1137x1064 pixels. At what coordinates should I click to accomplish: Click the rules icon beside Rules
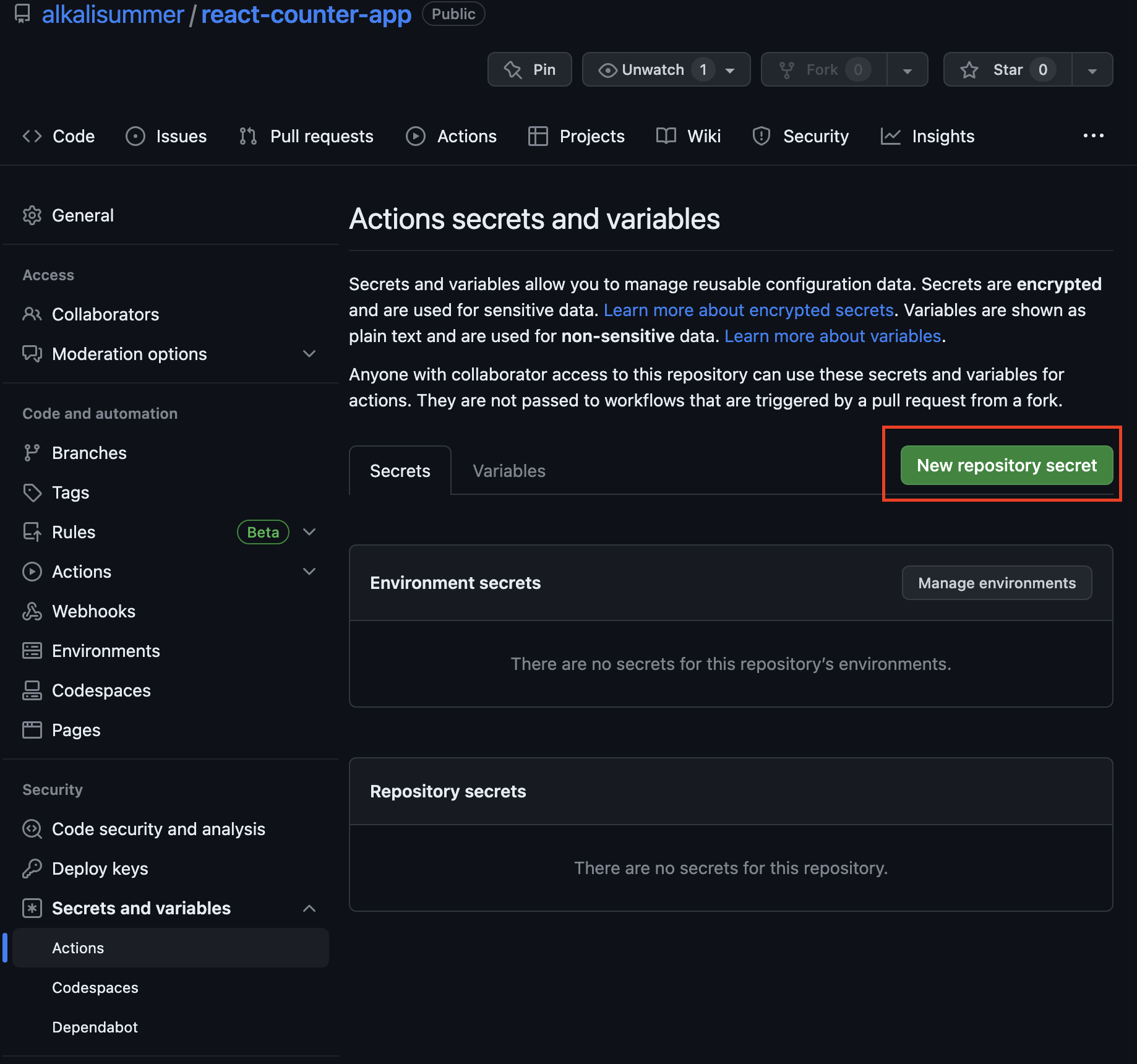tap(32, 532)
